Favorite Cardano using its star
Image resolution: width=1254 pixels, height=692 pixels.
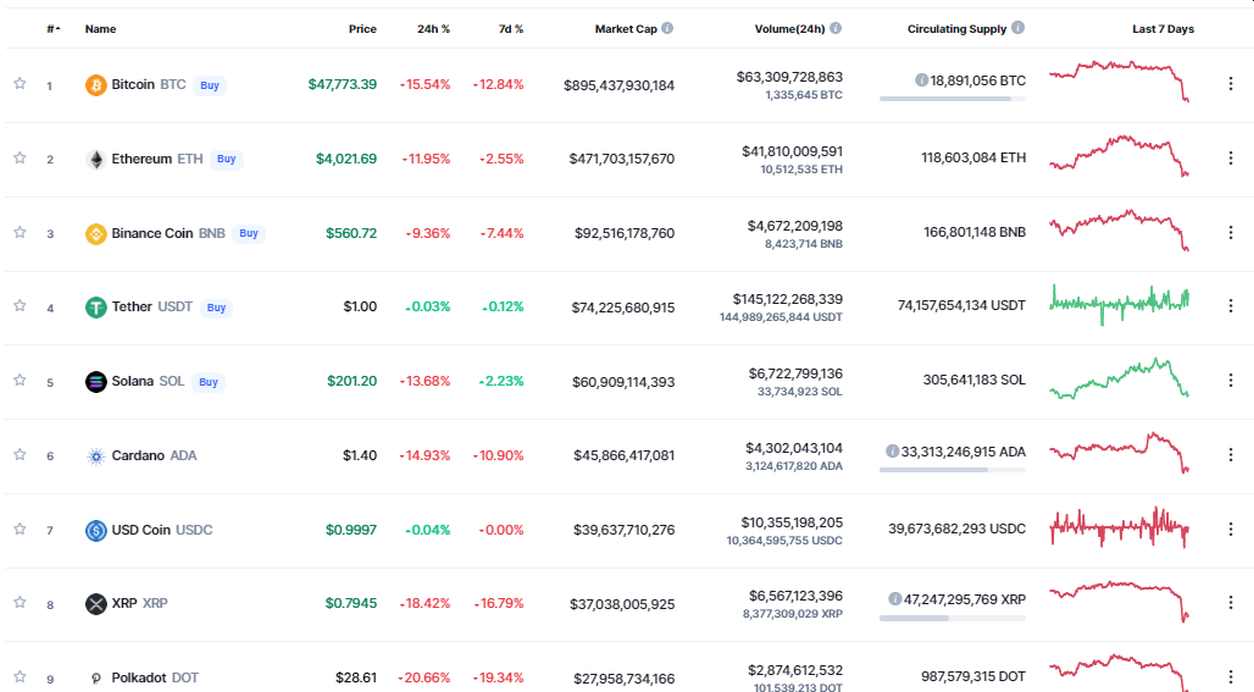pos(19,454)
